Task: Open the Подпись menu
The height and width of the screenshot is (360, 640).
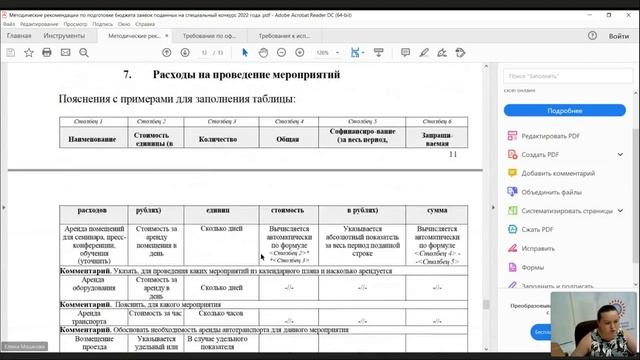Action: click(102, 24)
